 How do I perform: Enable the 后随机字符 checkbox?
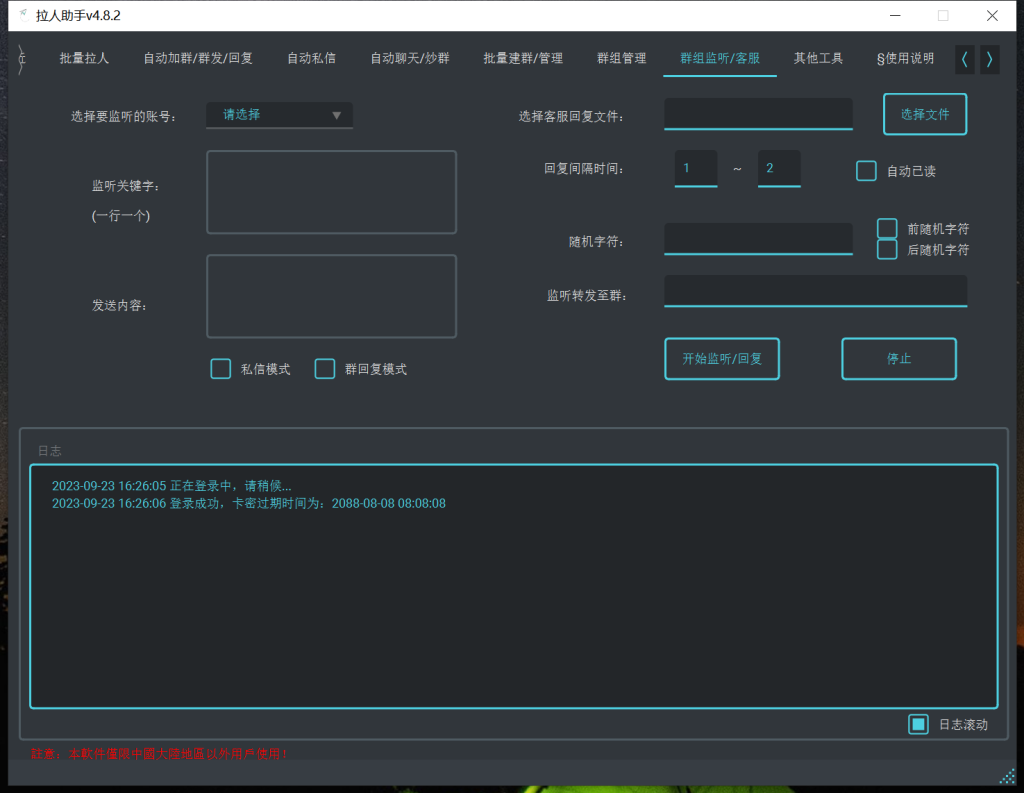(x=887, y=248)
